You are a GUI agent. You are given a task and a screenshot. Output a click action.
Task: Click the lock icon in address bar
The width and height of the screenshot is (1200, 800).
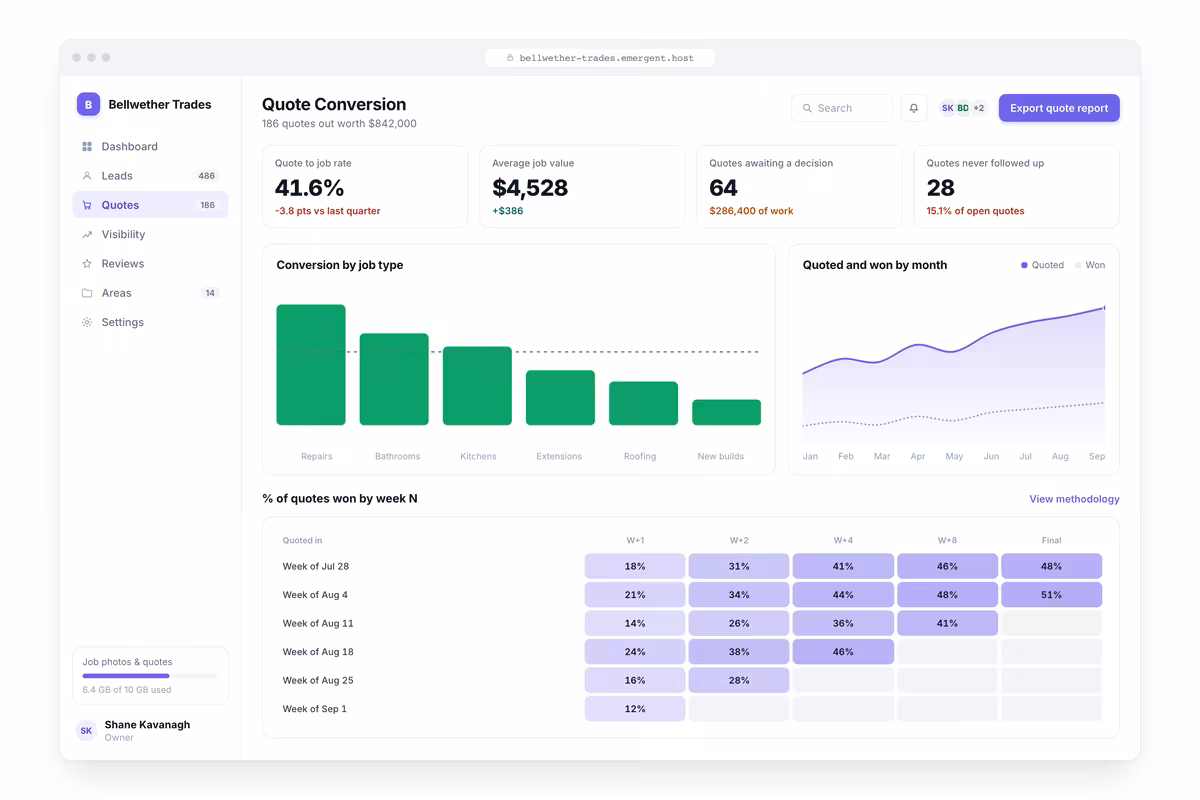[510, 58]
